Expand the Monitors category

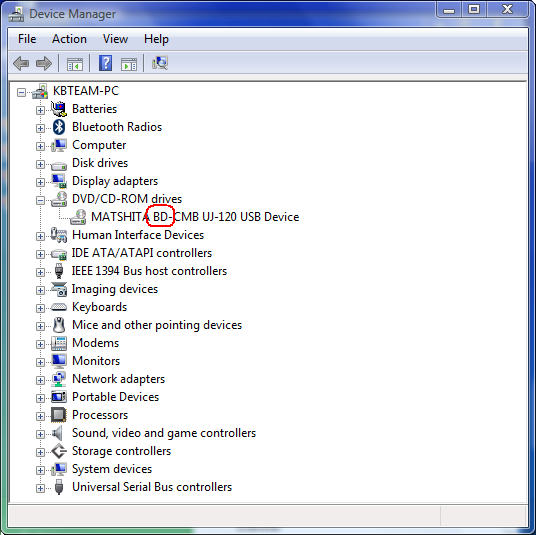[40, 362]
